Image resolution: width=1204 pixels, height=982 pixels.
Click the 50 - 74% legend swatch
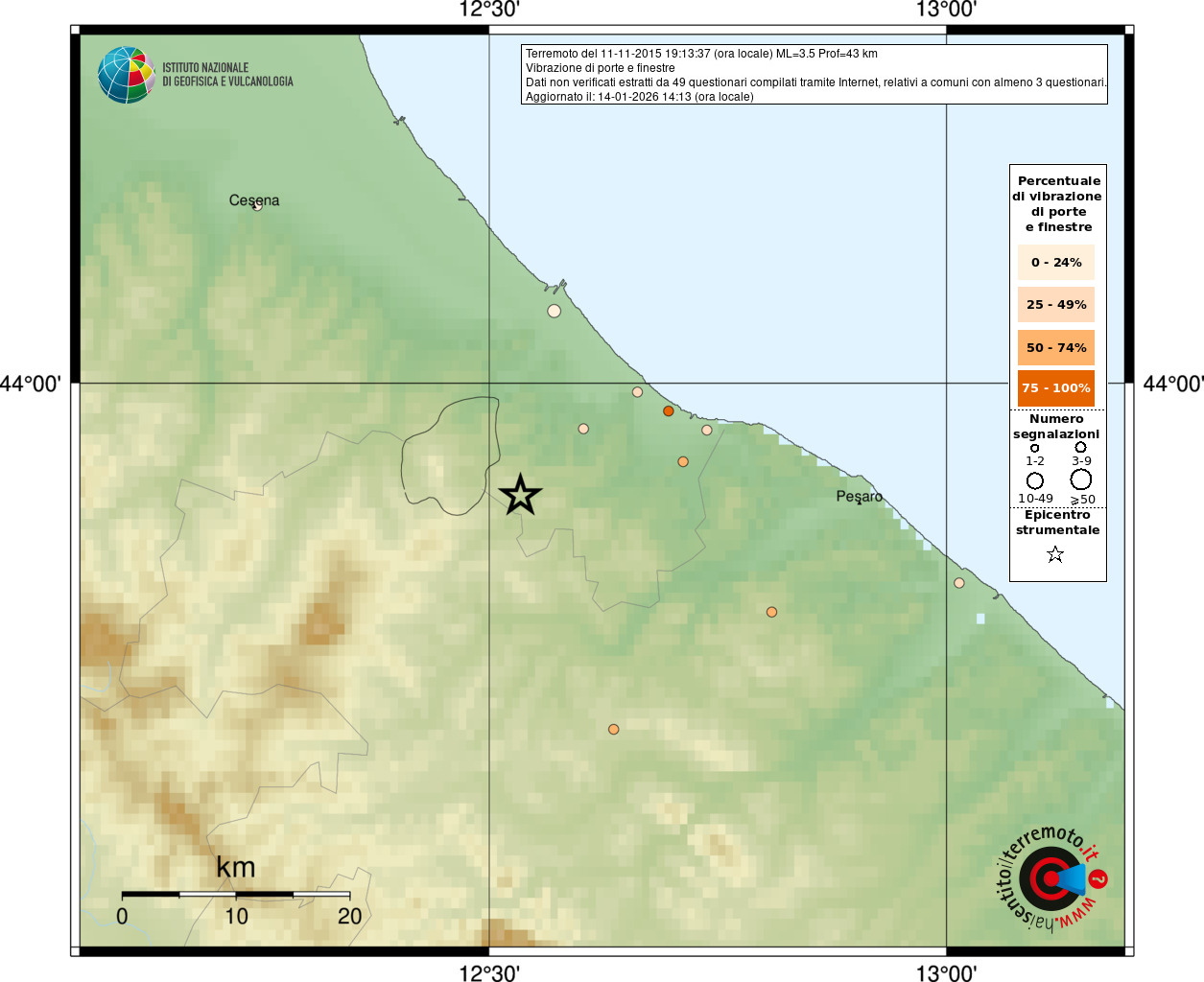(1056, 347)
